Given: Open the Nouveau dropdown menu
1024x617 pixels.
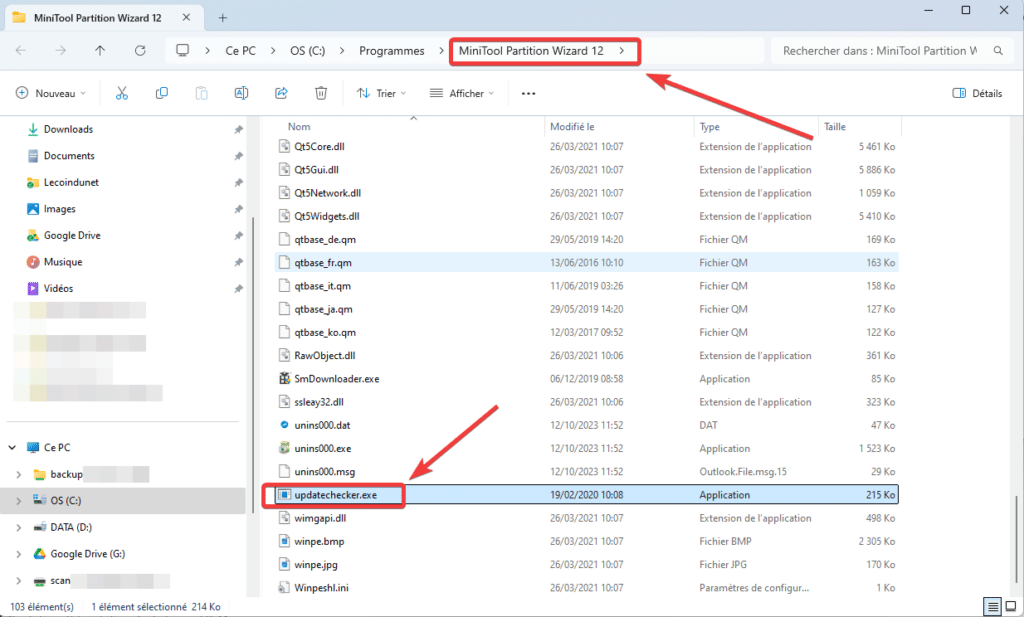Looking at the screenshot, I should [x=51, y=93].
